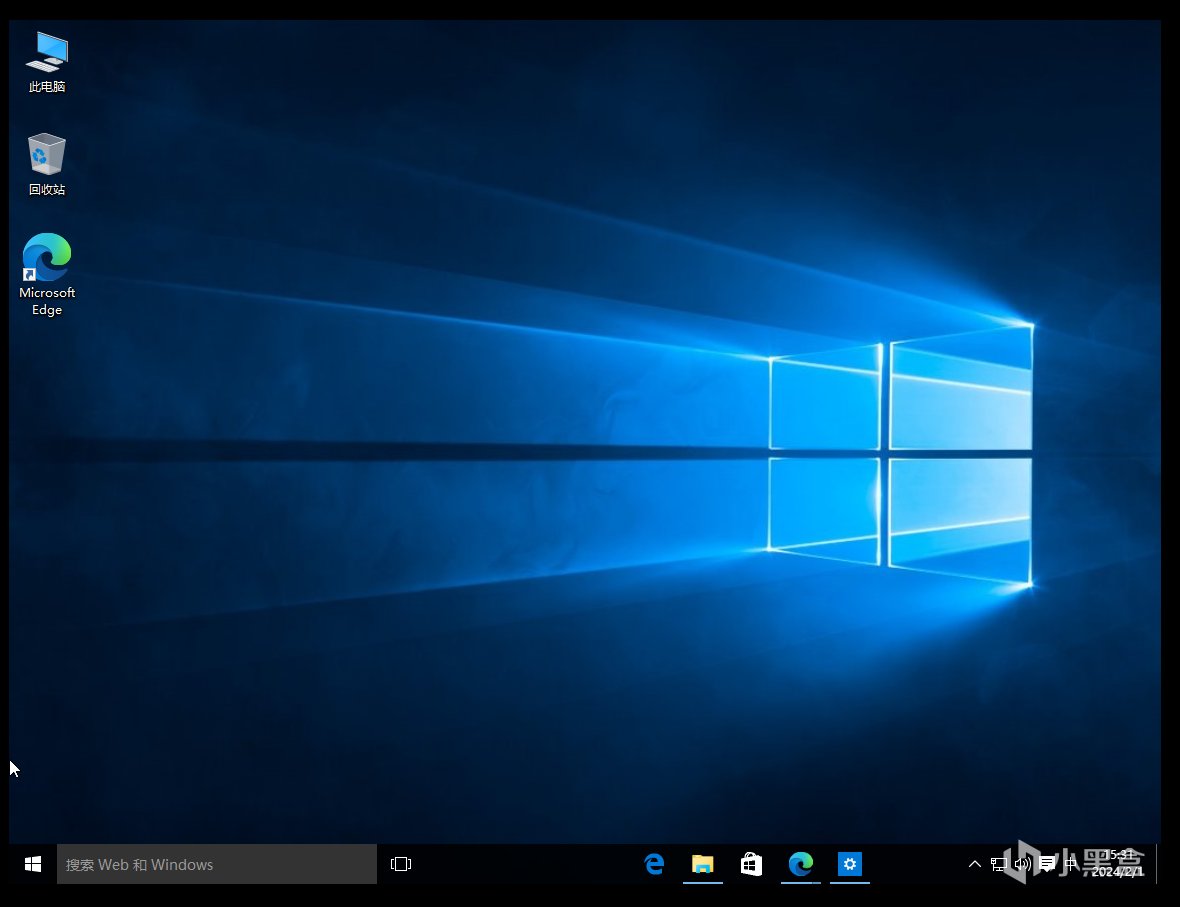The width and height of the screenshot is (1180, 907).
Task: Open the 此电脑 desktop icon
Action: [47, 62]
